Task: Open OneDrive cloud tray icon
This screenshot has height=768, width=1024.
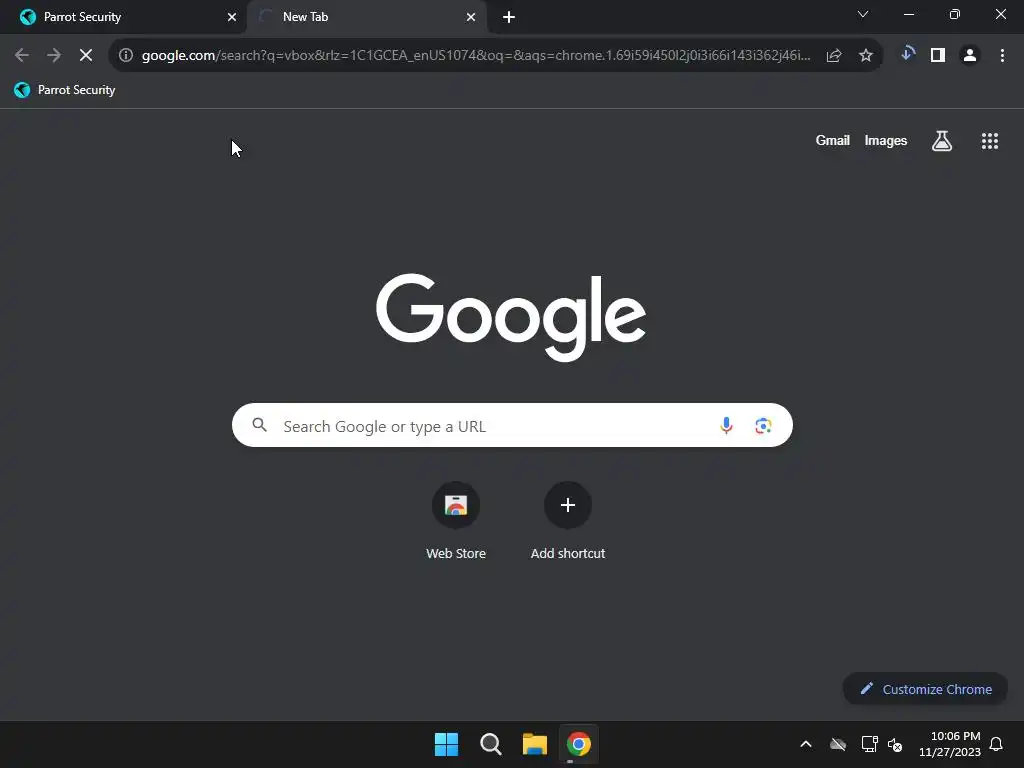Action: pos(838,744)
